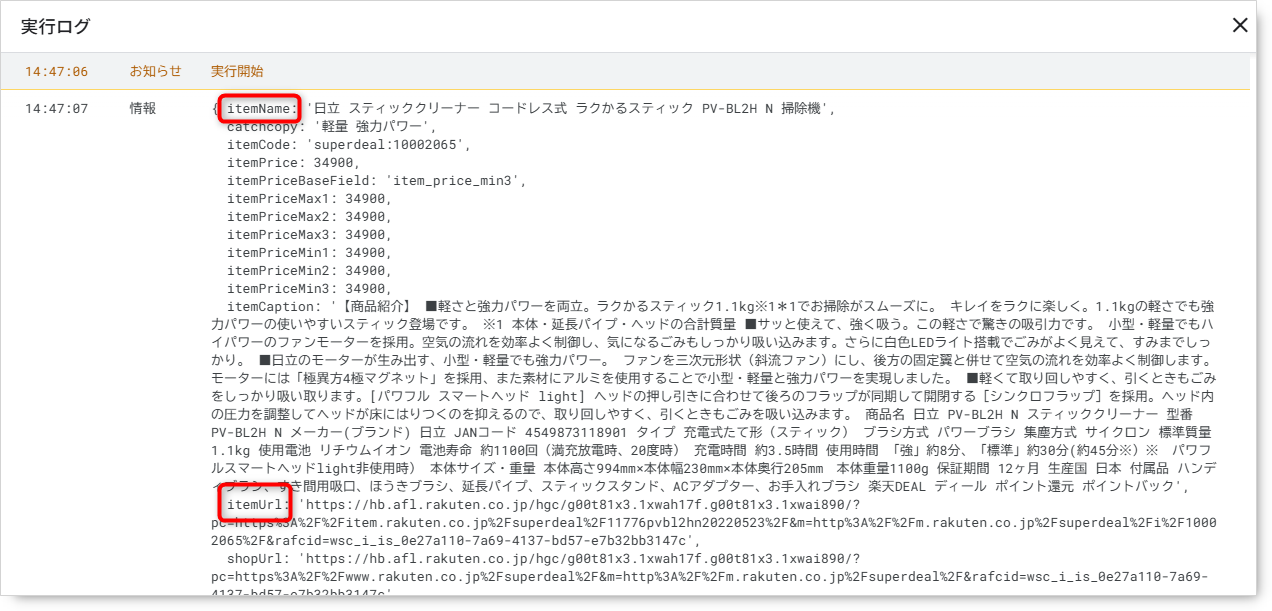Viewport: 1272px width, 611px height.
Task: Click the 14:47:07 timestamp
Action: (x=56, y=109)
